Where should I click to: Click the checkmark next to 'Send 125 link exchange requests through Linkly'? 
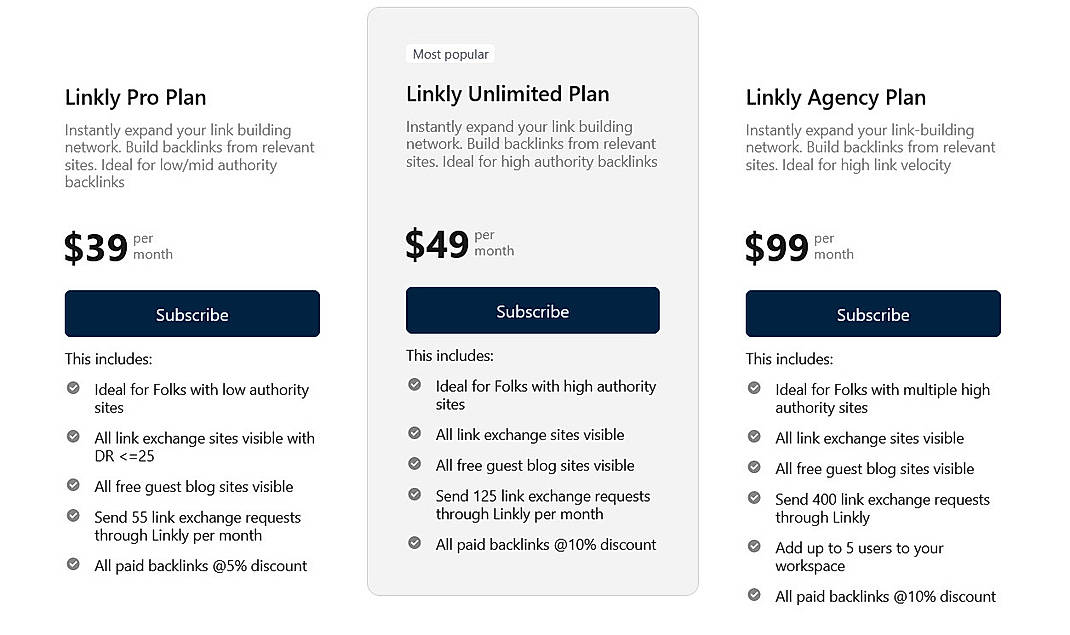click(414, 492)
